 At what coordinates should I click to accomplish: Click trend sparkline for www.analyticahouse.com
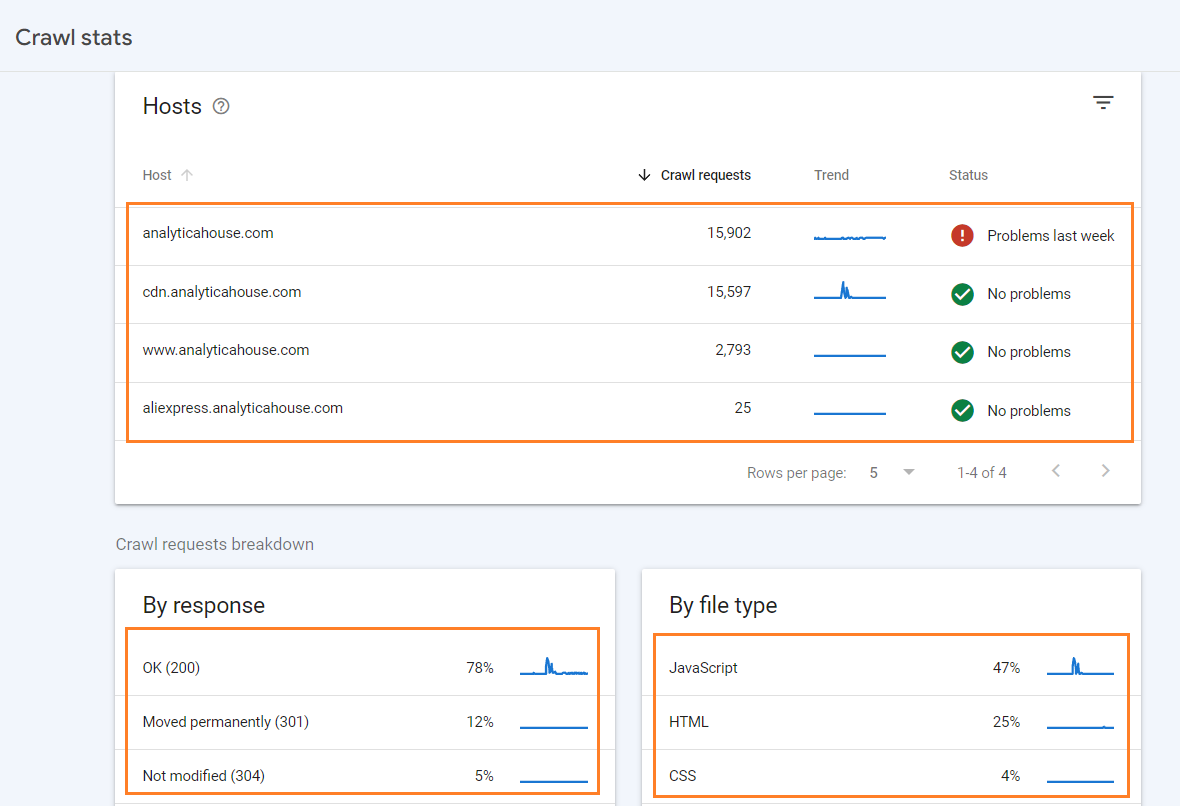tap(850, 354)
